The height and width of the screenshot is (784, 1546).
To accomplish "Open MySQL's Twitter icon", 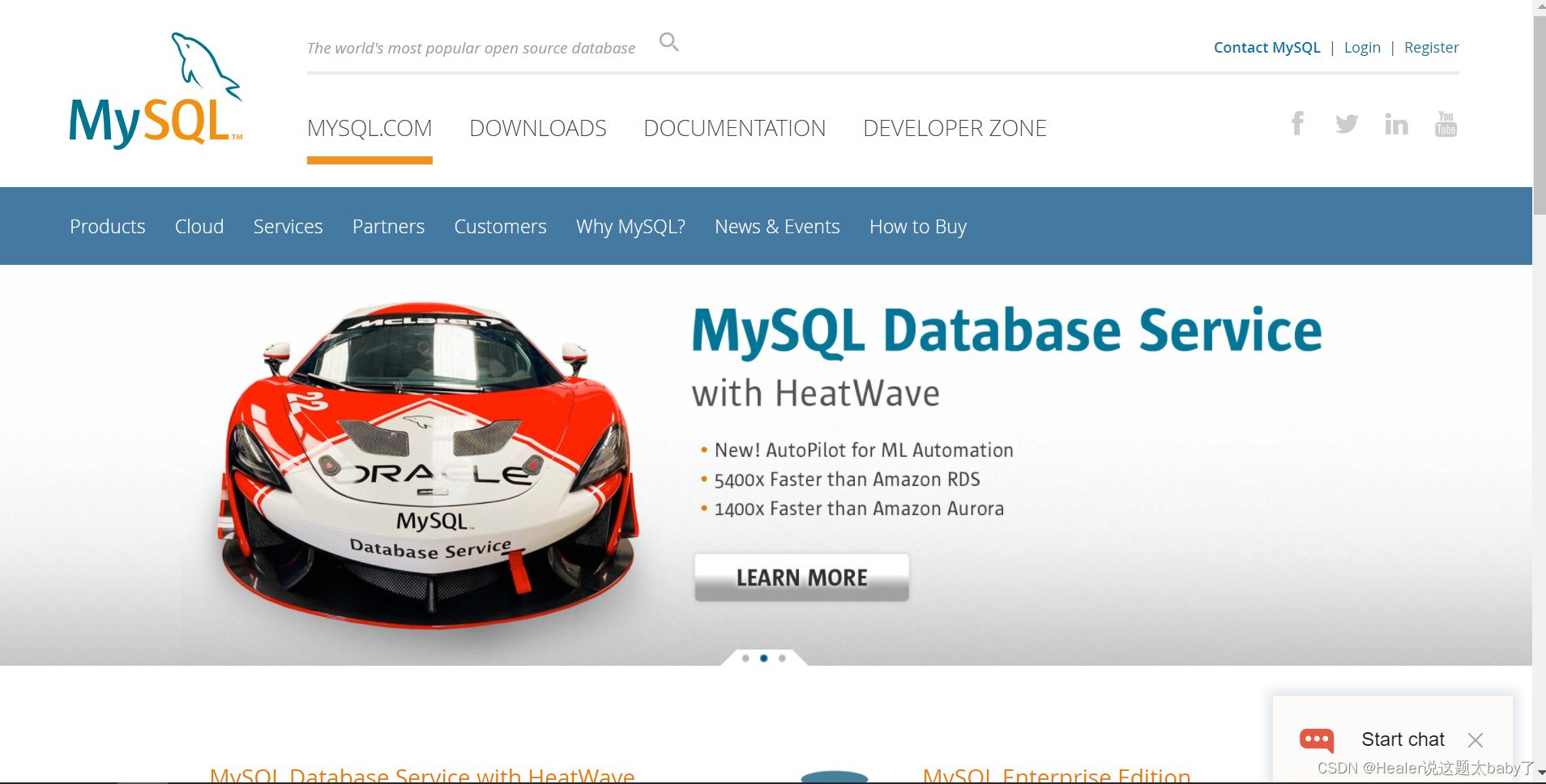I will pos(1347,123).
